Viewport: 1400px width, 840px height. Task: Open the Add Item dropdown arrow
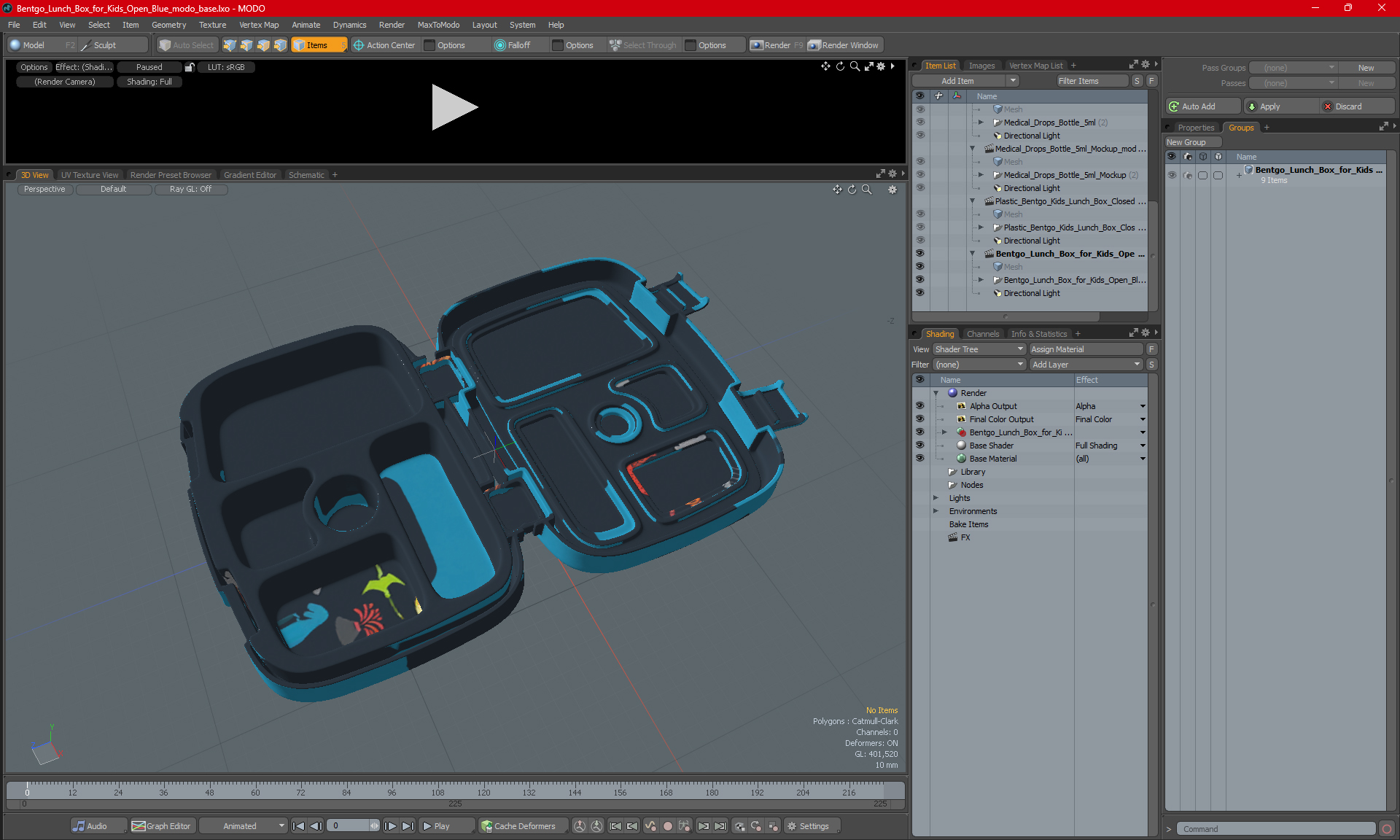click(x=1013, y=81)
